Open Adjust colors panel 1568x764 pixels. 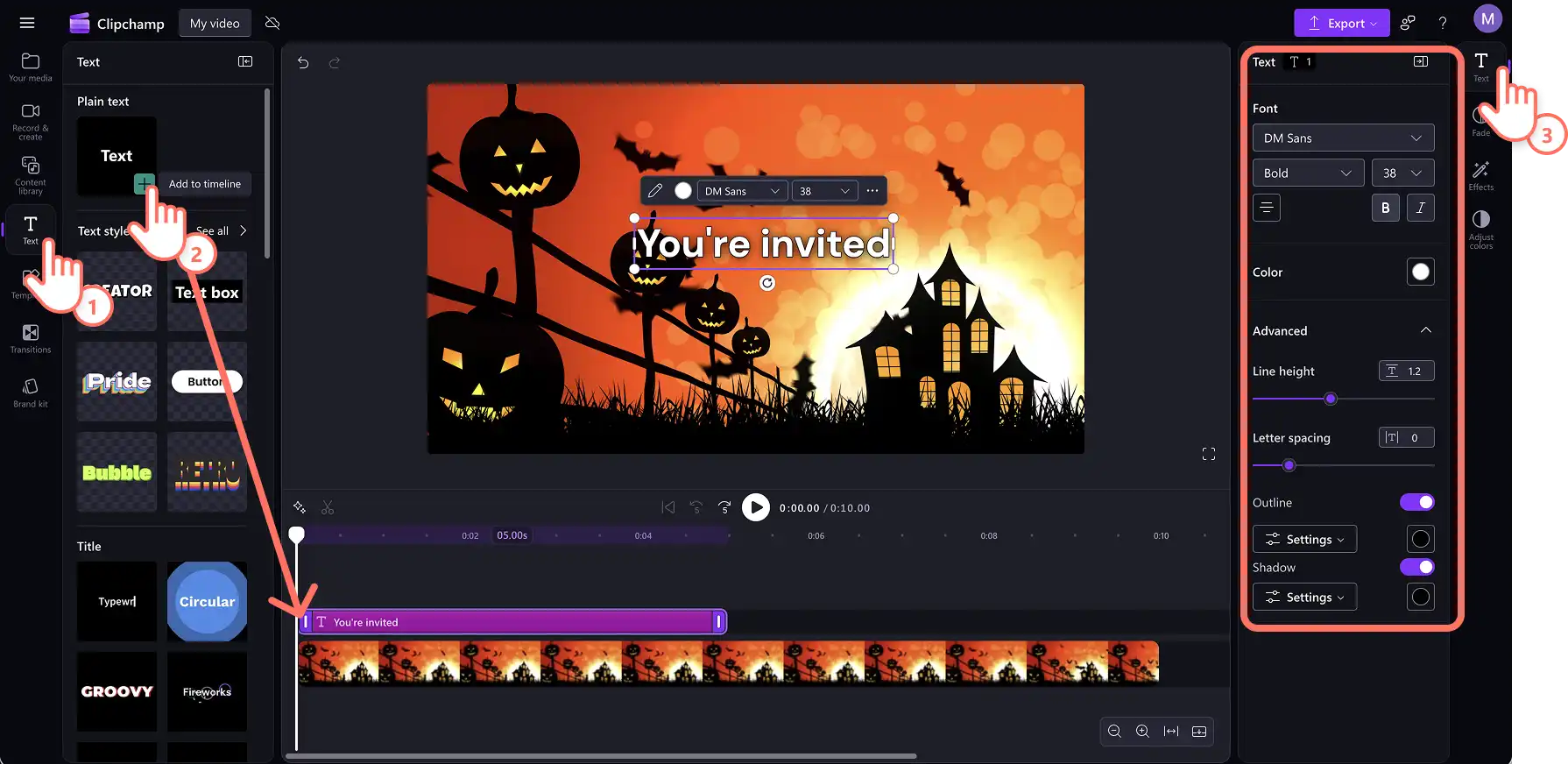pyautogui.click(x=1481, y=230)
